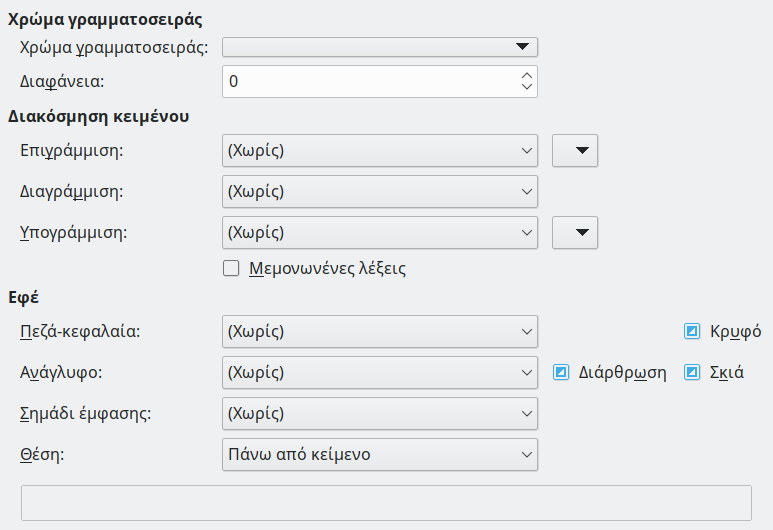Screen dimensions: 773x530
Task: Expand the Διαγράμμιση strikethrough dropdown
Action: pyautogui.click(x=379, y=192)
